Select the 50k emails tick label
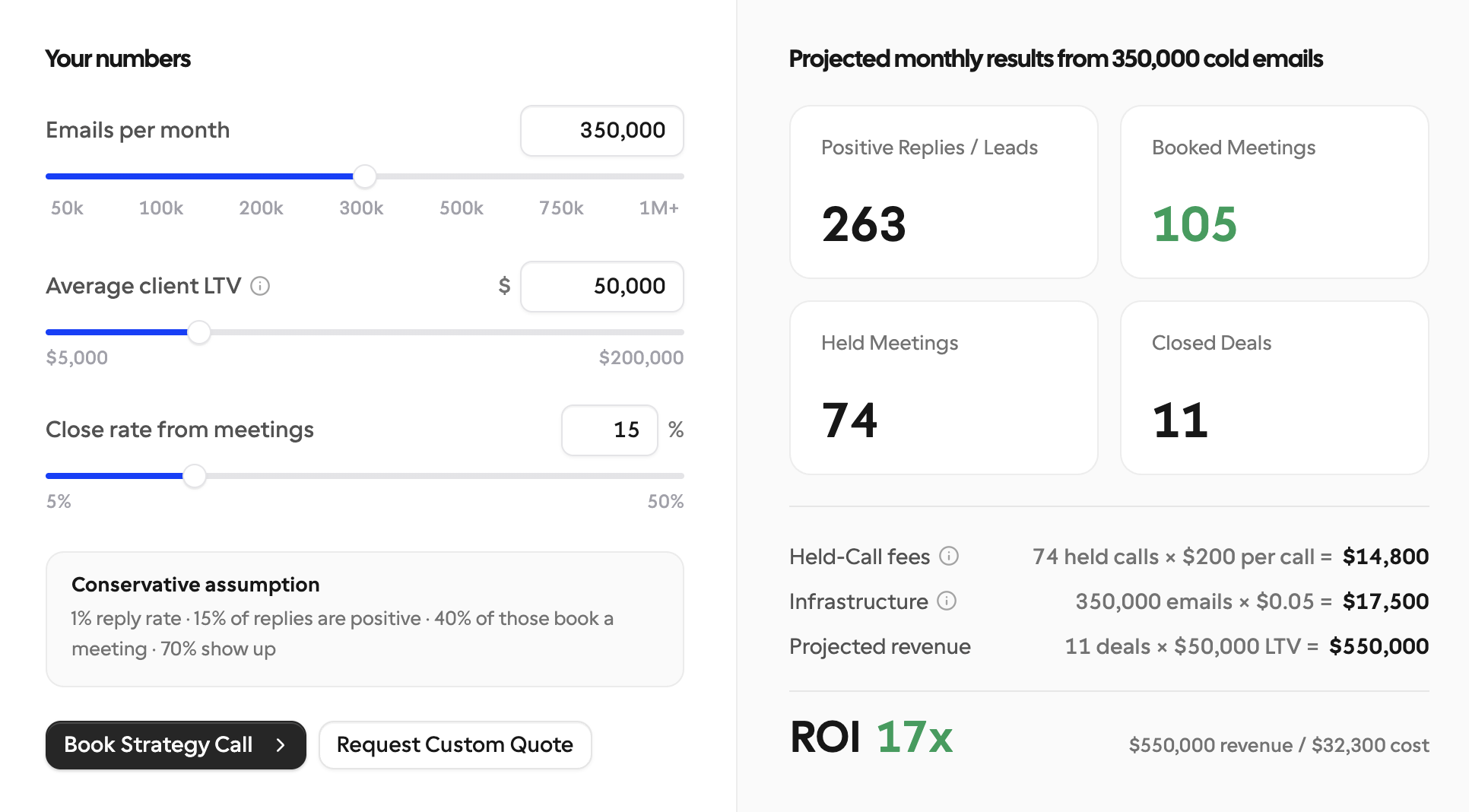1469x812 pixels. click(67, 208)
